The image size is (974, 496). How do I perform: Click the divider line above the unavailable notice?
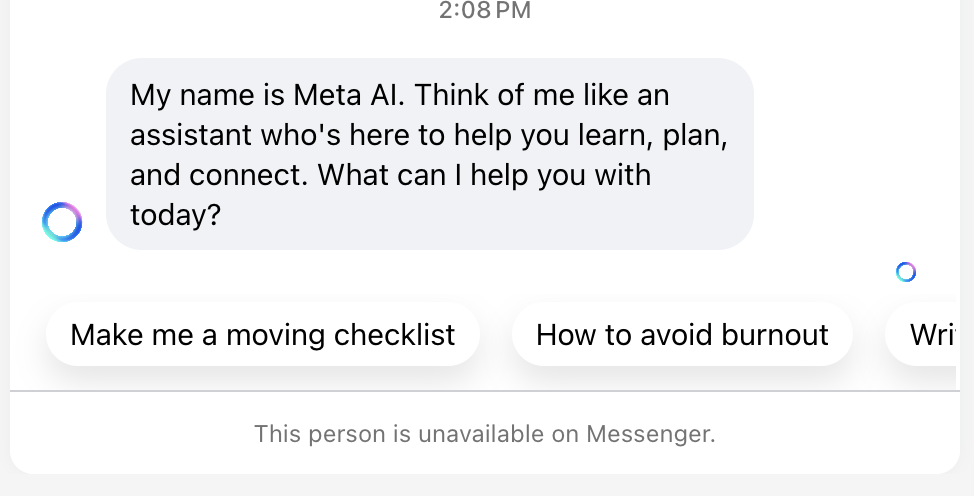tap(485, 391)
